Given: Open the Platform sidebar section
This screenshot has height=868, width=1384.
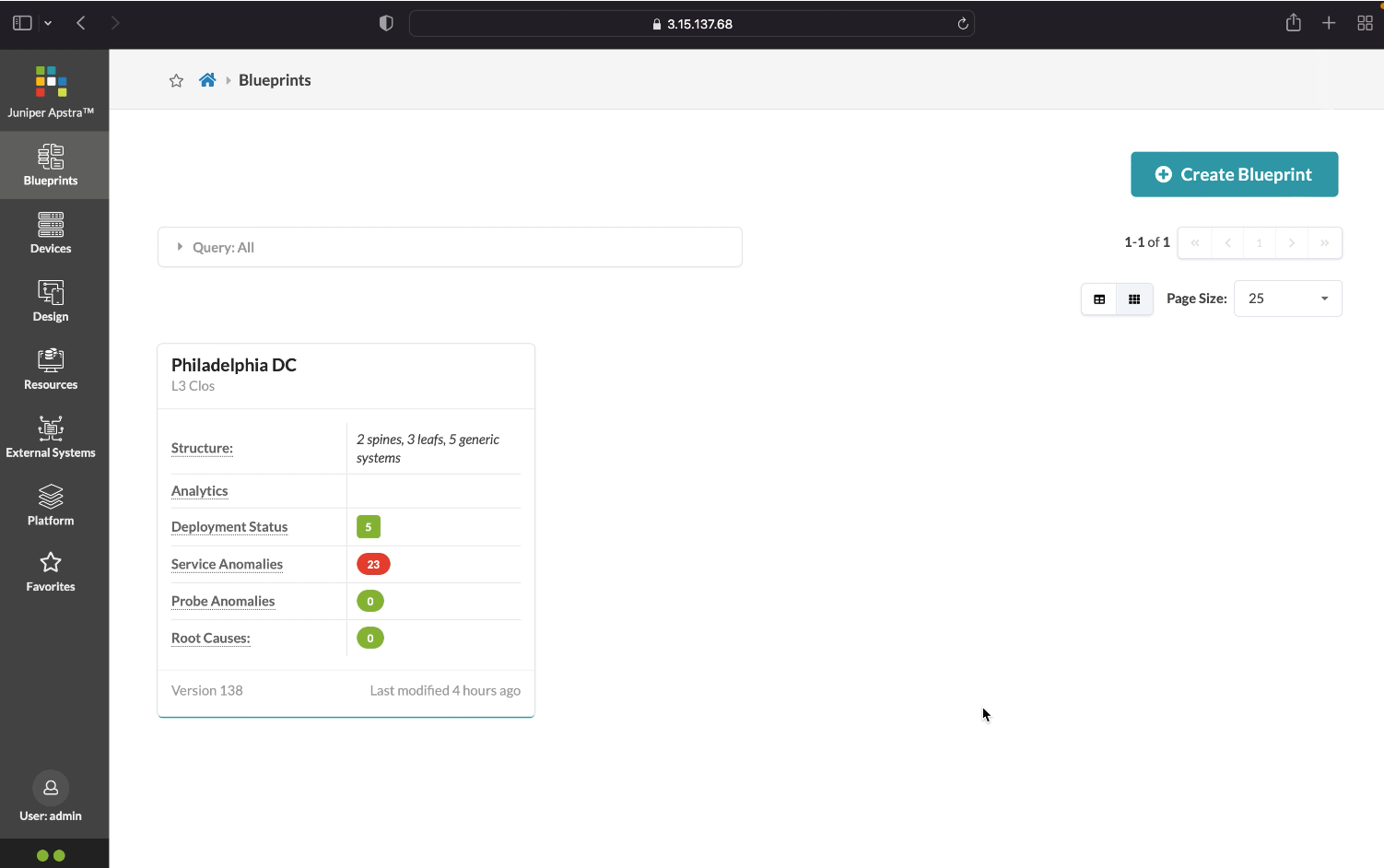Looking at the screenshot, I should 51,506.
